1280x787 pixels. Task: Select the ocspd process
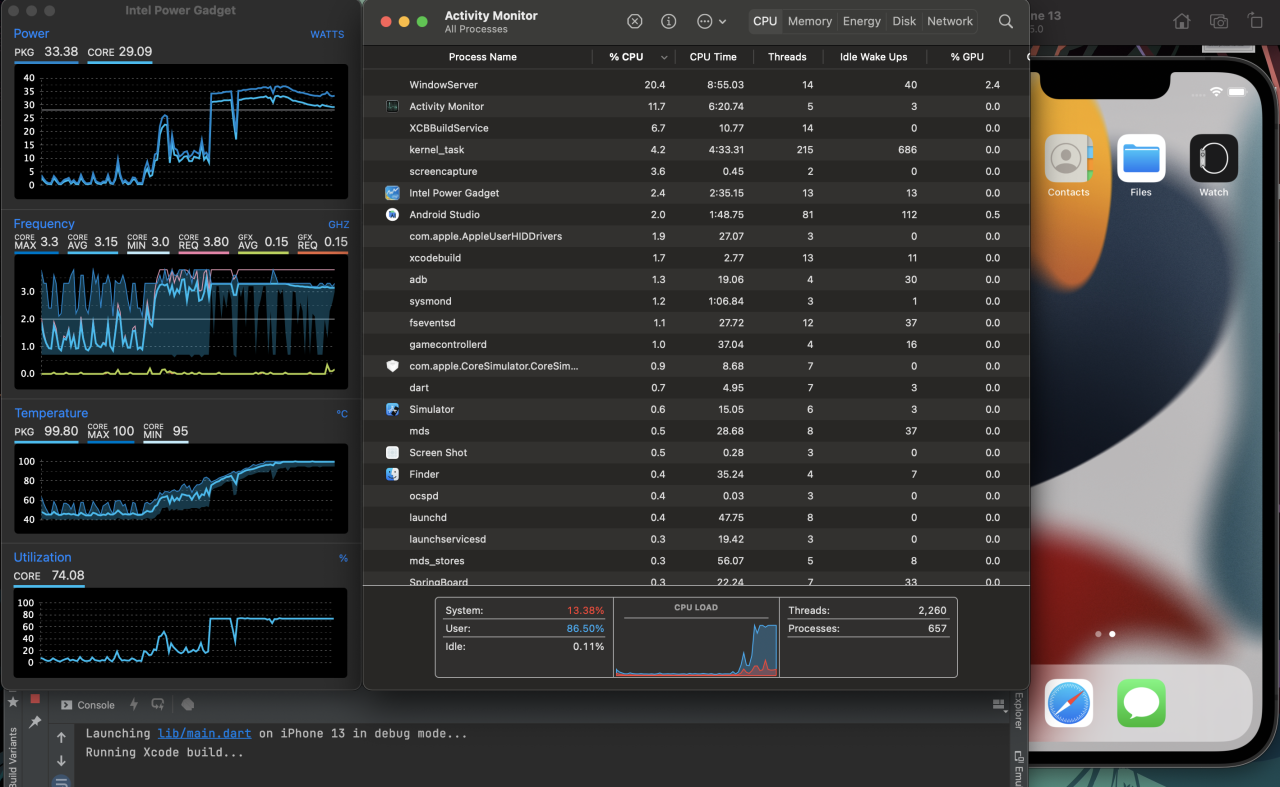[696, 496]
